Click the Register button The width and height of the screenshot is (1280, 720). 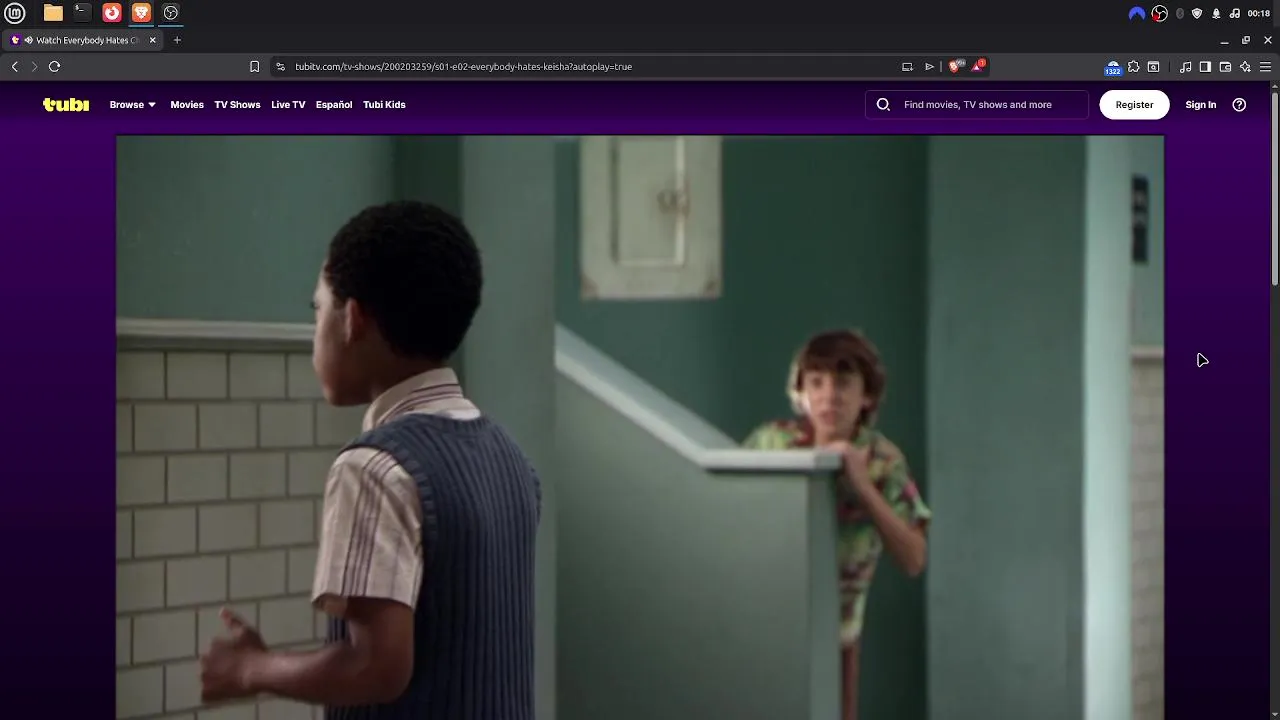pos(1134,104)
